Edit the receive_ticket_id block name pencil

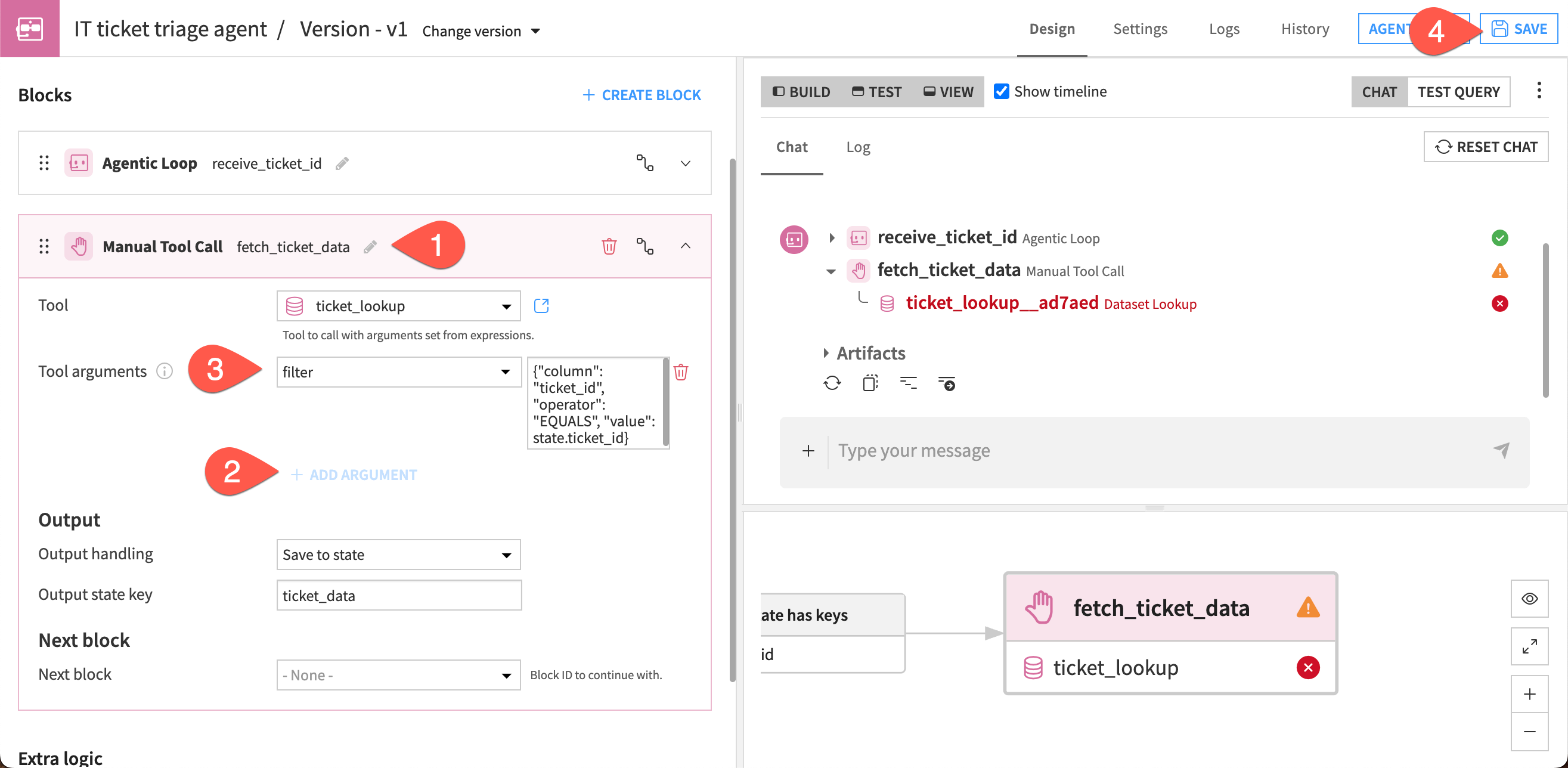pyautogui.click(x=342, y=163)
